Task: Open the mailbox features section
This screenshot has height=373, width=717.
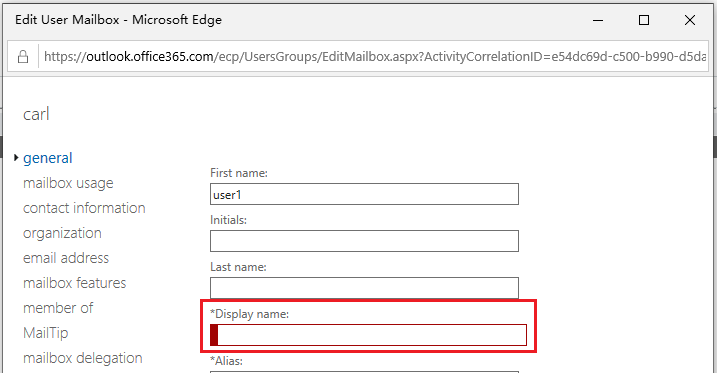Action: coord(75,283)
